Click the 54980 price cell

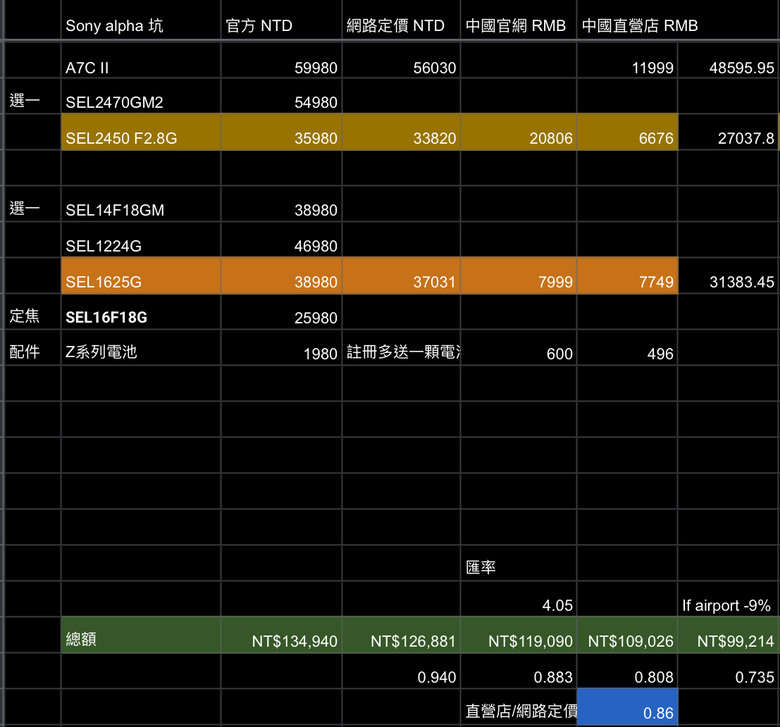coord(282,96)
